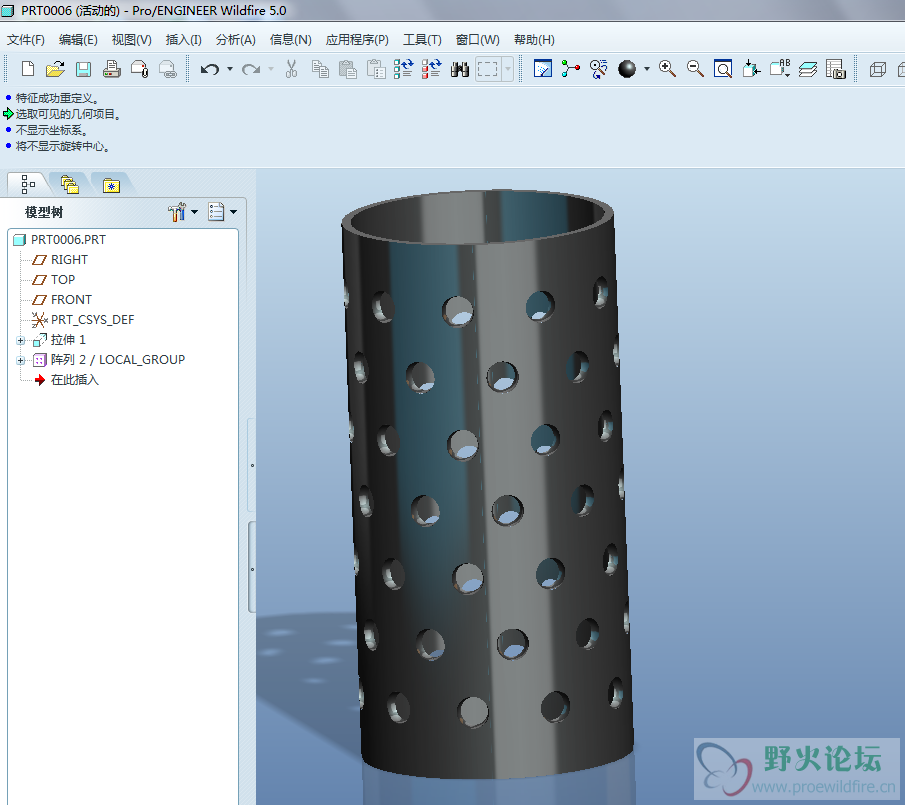Switch to the Favorites navigator tab
This screenshot has width=905, height=805.
coord(111,185)
